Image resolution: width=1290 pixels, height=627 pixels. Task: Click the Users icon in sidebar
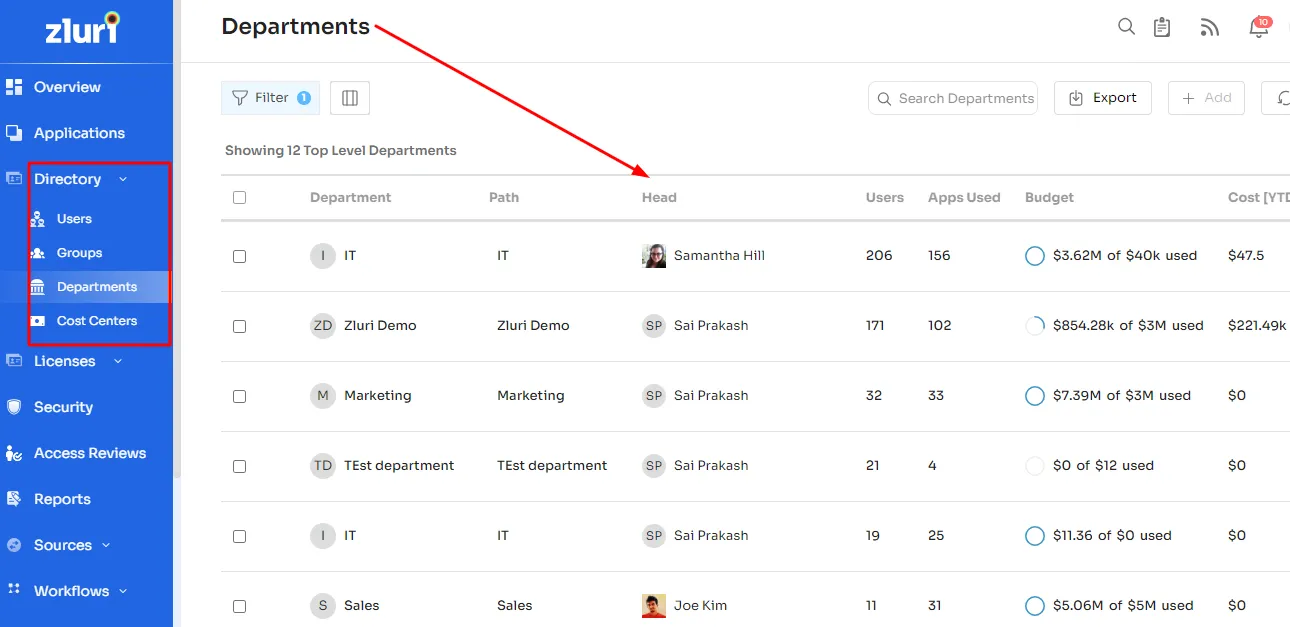38,219
